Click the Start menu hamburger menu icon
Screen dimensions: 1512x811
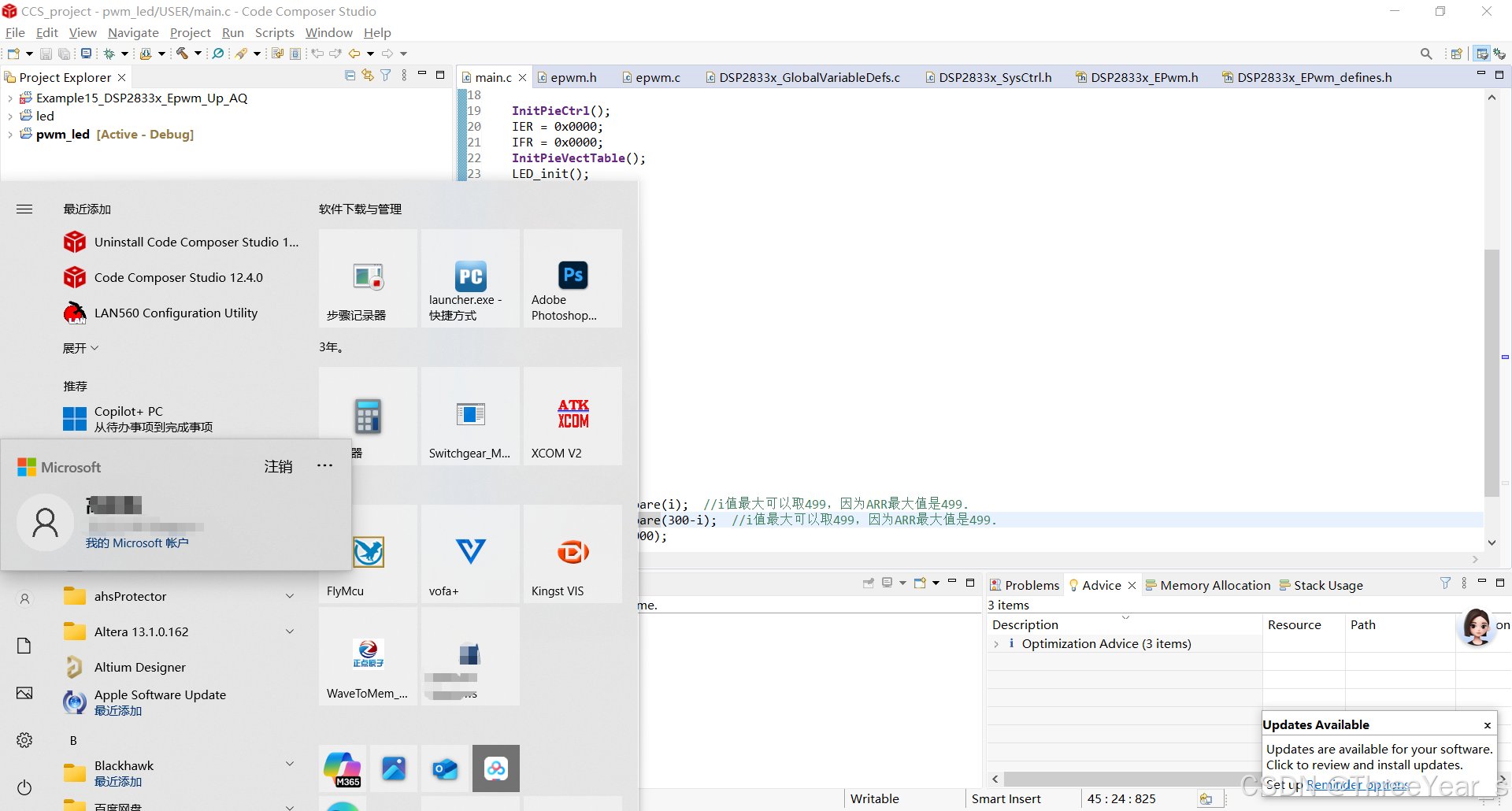[24, 209]
